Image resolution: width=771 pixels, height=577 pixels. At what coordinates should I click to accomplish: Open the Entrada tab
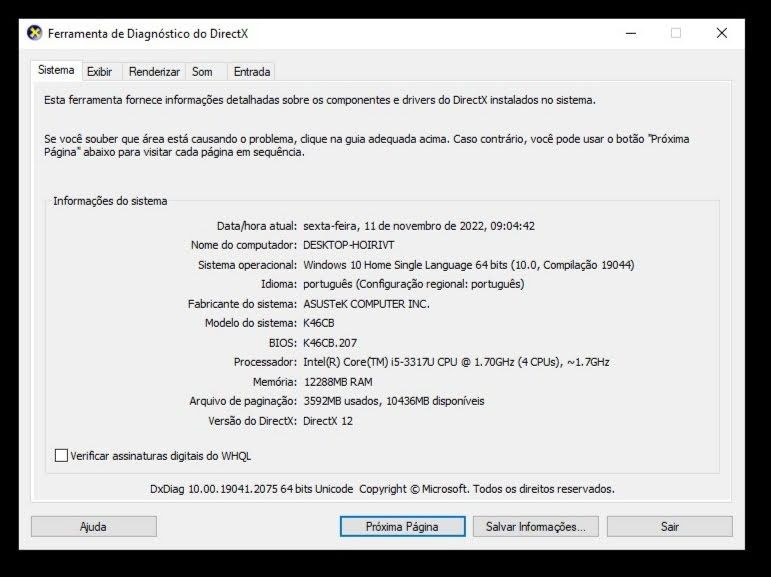(252, 72)
